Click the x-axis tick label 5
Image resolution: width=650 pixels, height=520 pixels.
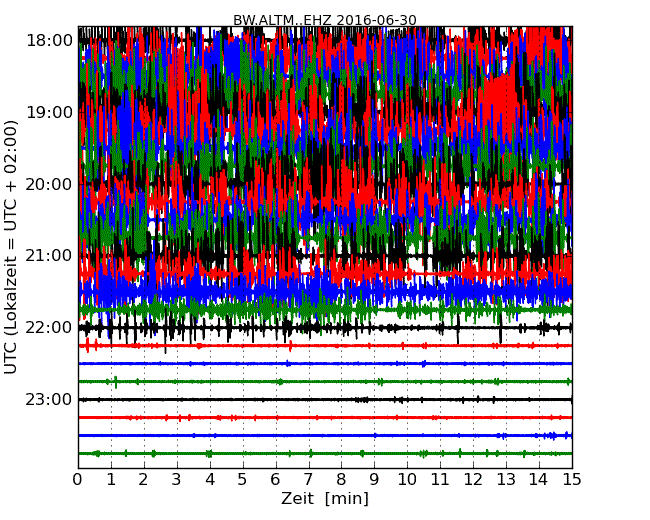click(243, 479)
